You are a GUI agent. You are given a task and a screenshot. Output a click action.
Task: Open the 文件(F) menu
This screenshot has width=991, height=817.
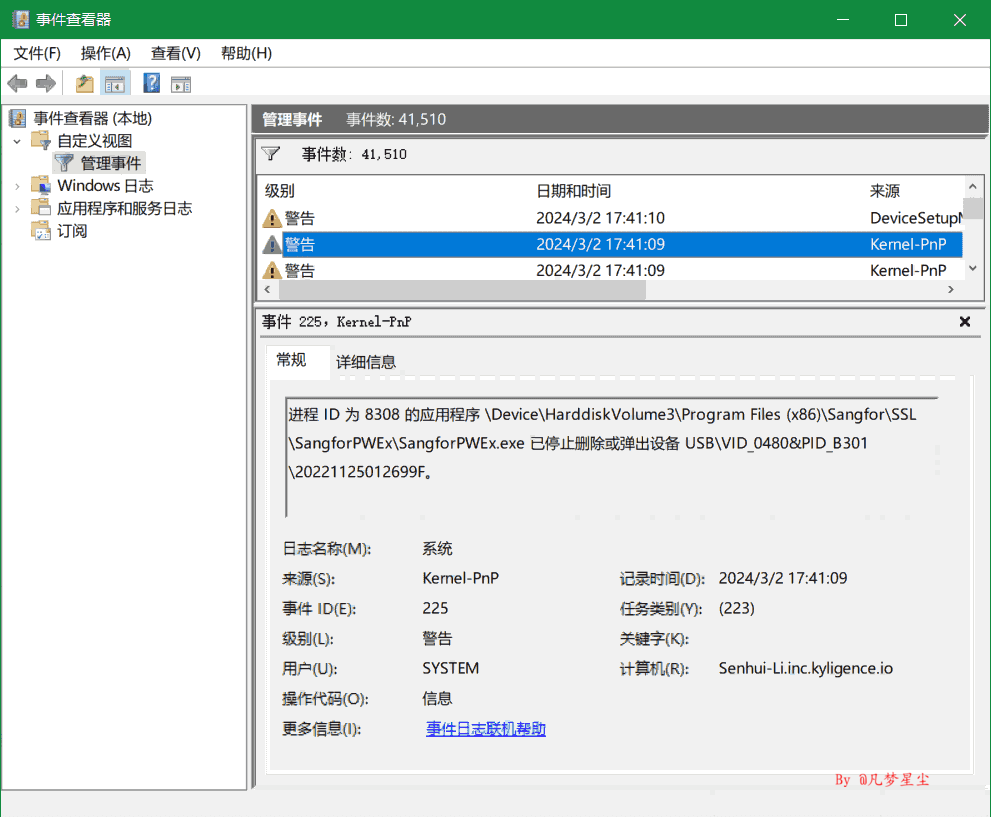(37, 54)
